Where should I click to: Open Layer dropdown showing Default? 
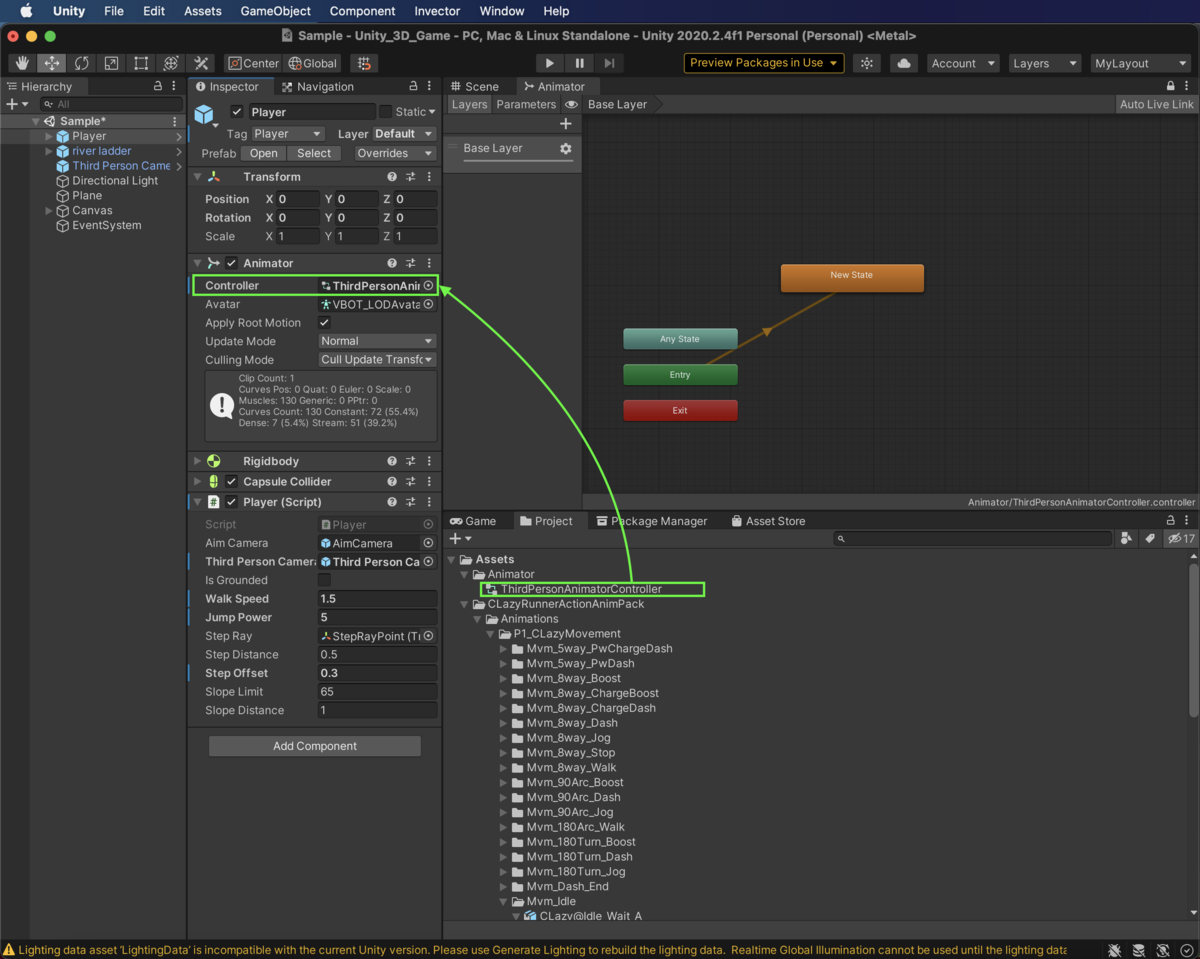point(404,133)
